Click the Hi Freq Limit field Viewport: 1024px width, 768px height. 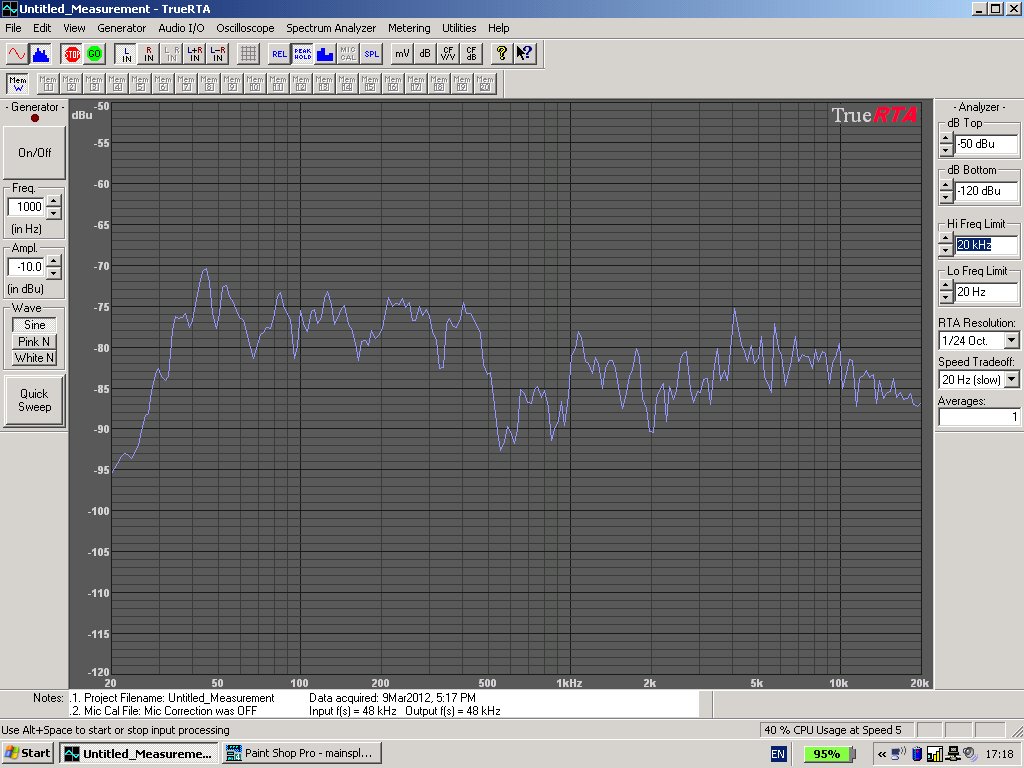(x=986, y=245)
